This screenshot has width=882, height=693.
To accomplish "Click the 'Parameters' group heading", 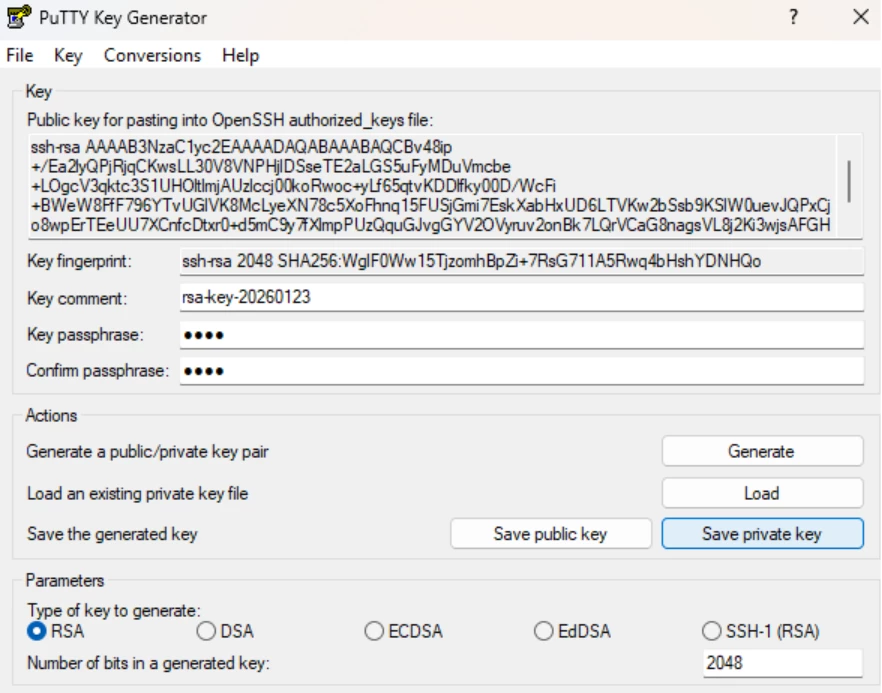I will click(x=65, y=580).
